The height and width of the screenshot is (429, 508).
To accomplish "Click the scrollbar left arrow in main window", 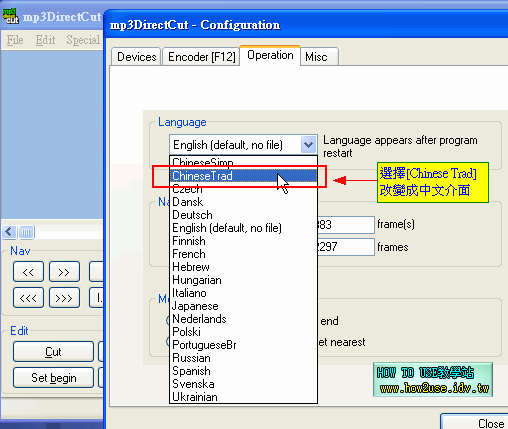I will click(x=9, y=232).
